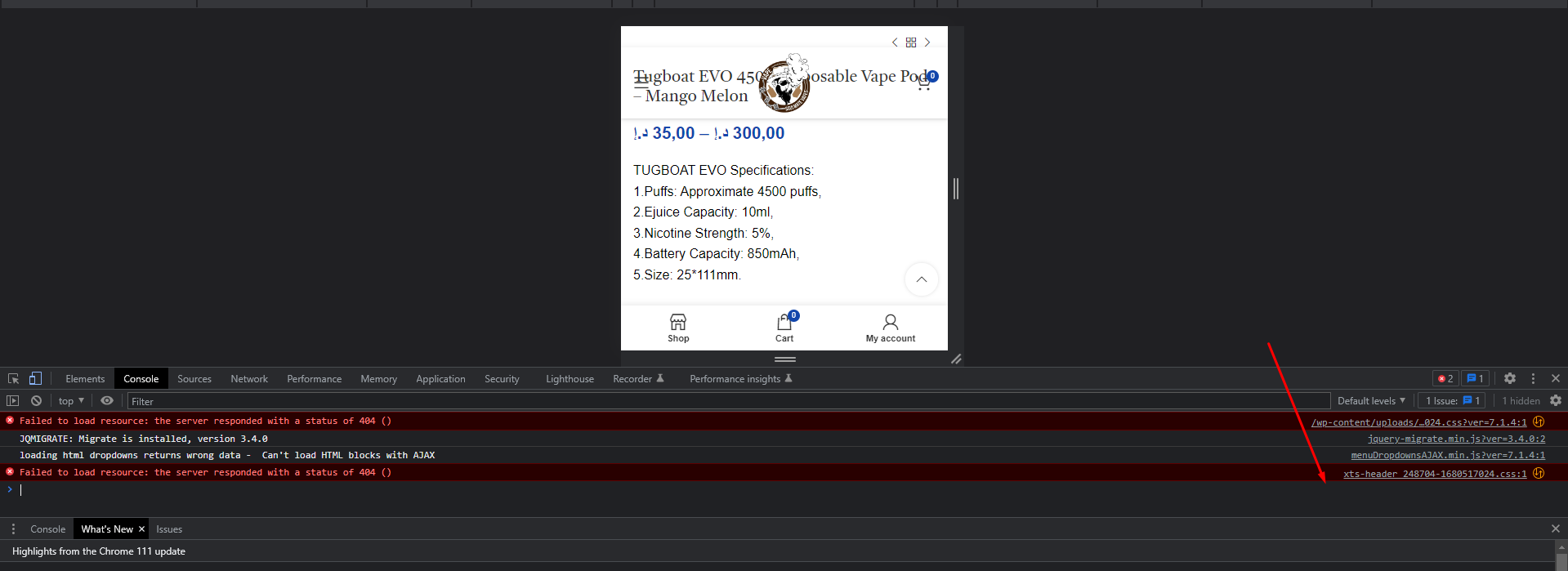Open the jquery-migrate.min.js source link

(1456, 439)
